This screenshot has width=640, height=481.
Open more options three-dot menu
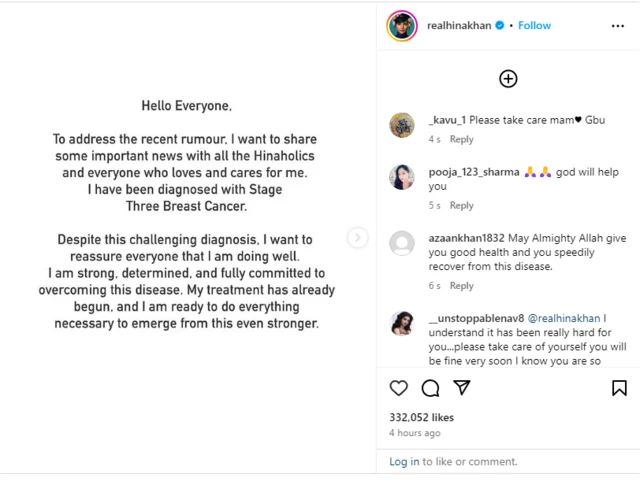point(617,26)
